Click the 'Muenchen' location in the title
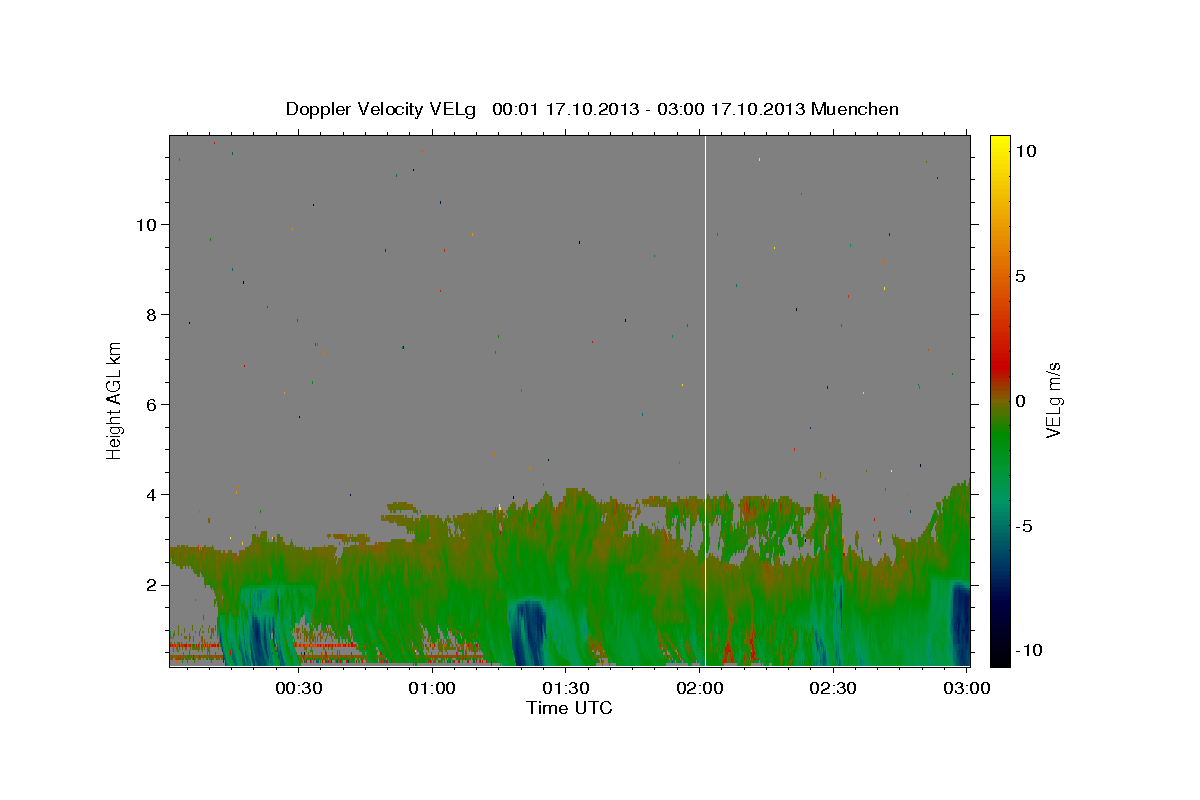Viewport: 1200px width, 800px height. [855, 109]
